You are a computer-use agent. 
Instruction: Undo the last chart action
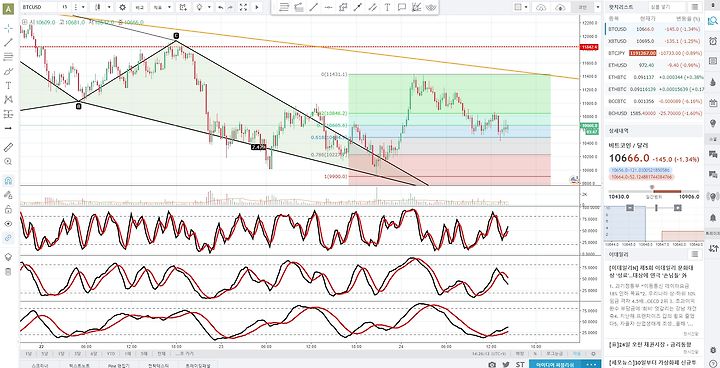click(x=221, y=7)
